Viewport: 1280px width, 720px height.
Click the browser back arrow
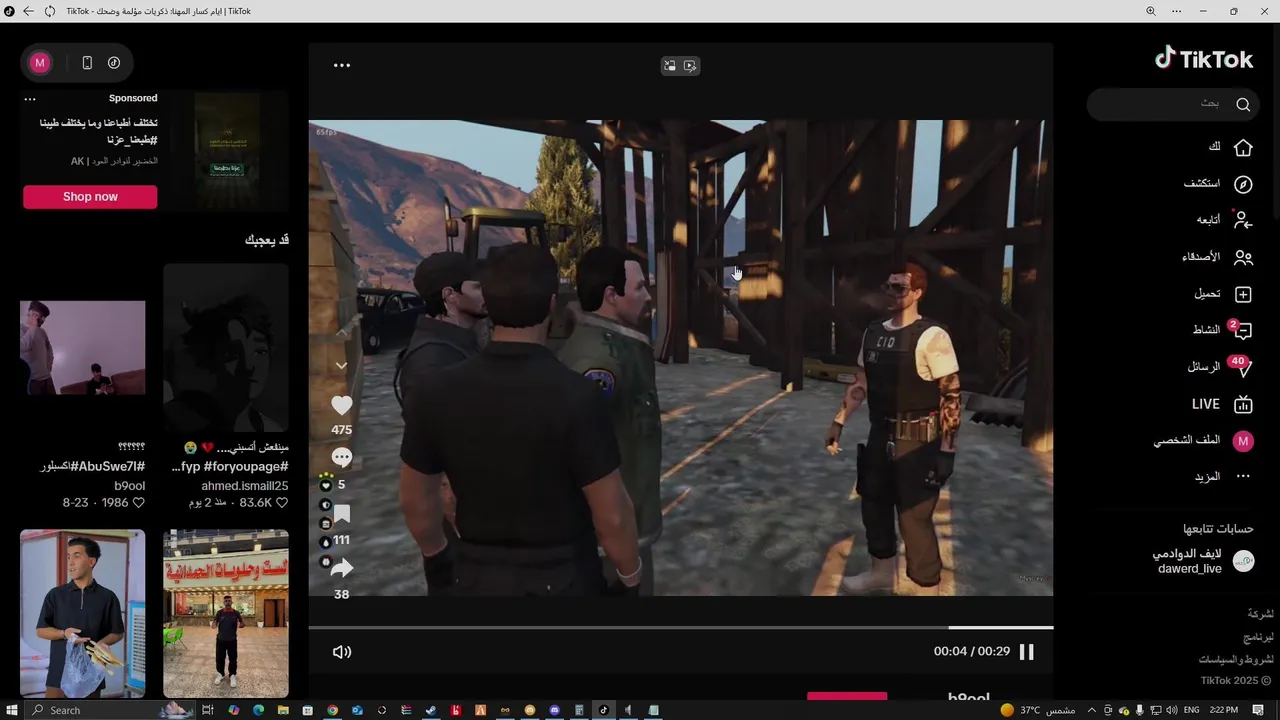pyautogui.click(x=28, y=11)
